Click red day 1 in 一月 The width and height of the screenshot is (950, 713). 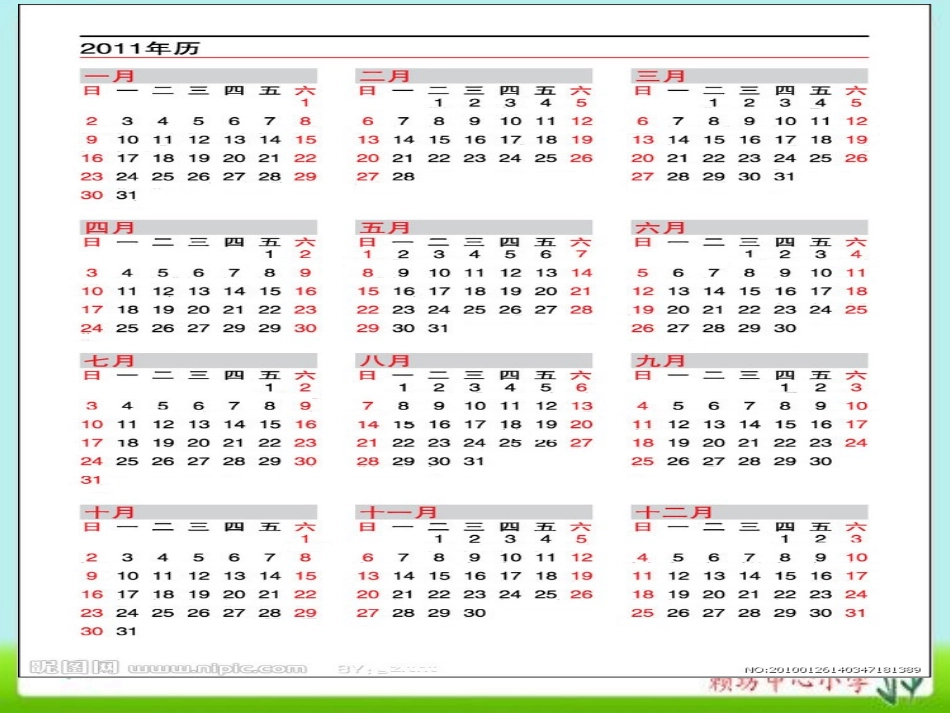click(x=305, y=103)
